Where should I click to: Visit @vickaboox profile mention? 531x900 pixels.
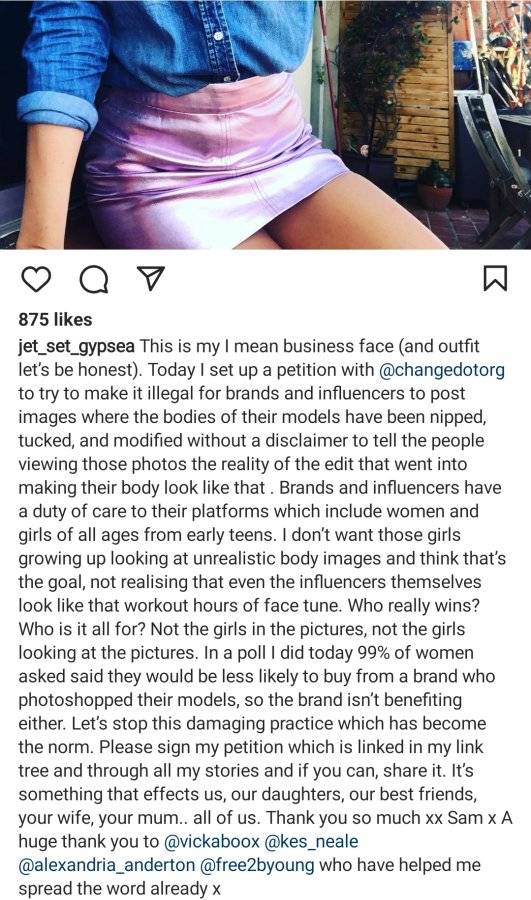212,841
